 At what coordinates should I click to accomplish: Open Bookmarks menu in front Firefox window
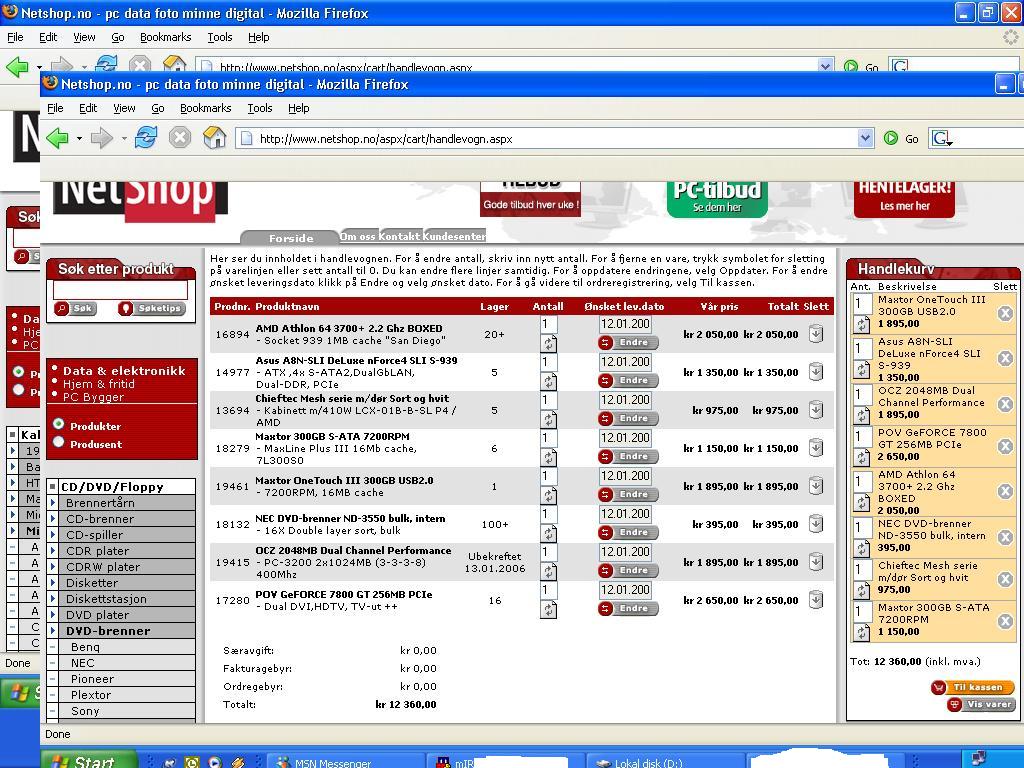(x=206, y=108)
